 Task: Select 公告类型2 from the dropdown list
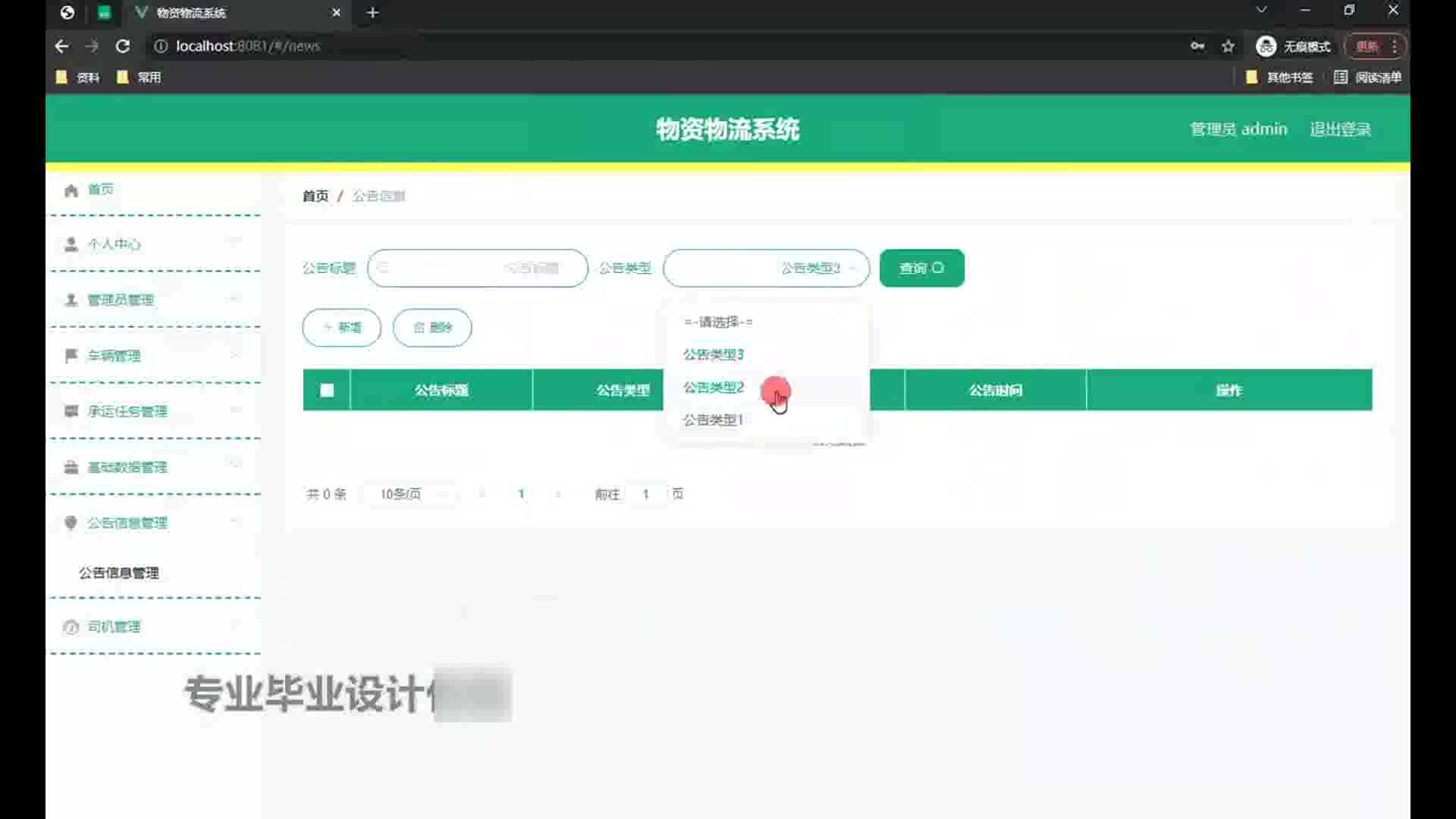click(x=766, y=388)
